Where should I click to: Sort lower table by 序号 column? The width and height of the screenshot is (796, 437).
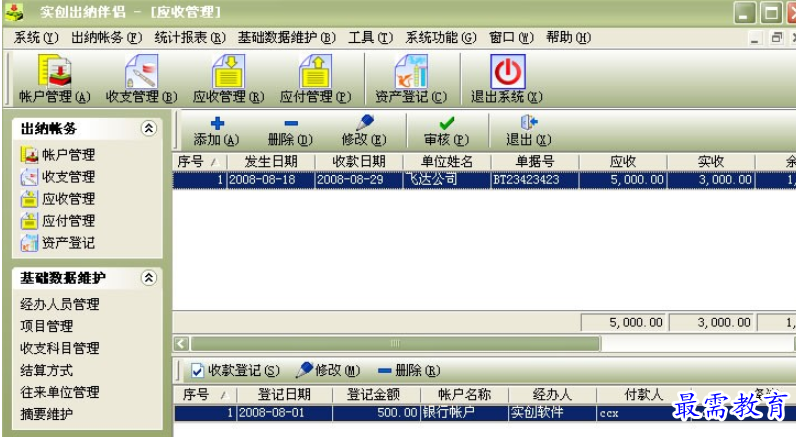coord(206,394)
